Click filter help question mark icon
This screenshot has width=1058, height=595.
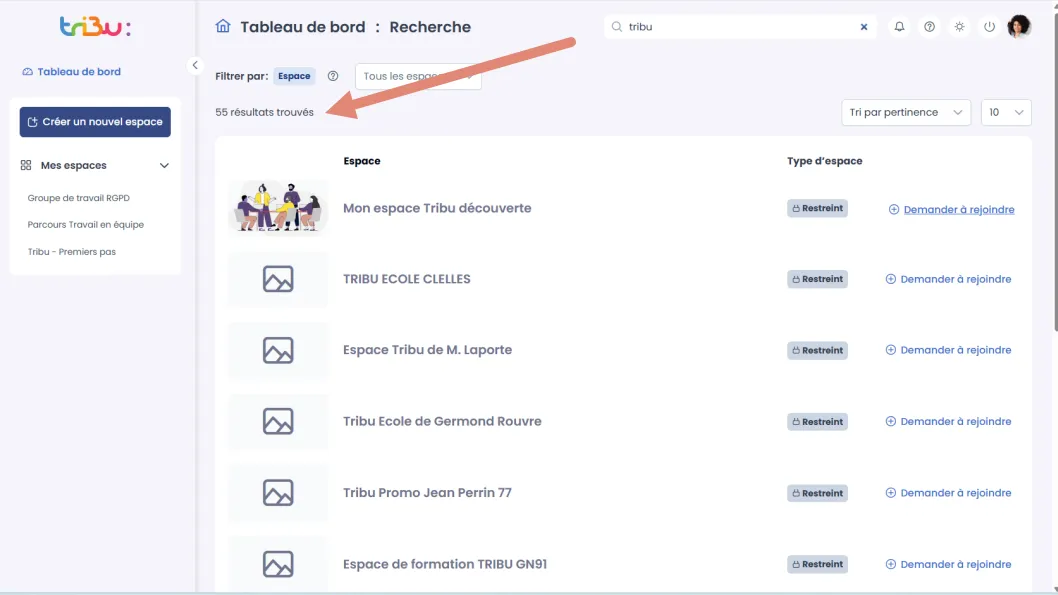(333, 76)
